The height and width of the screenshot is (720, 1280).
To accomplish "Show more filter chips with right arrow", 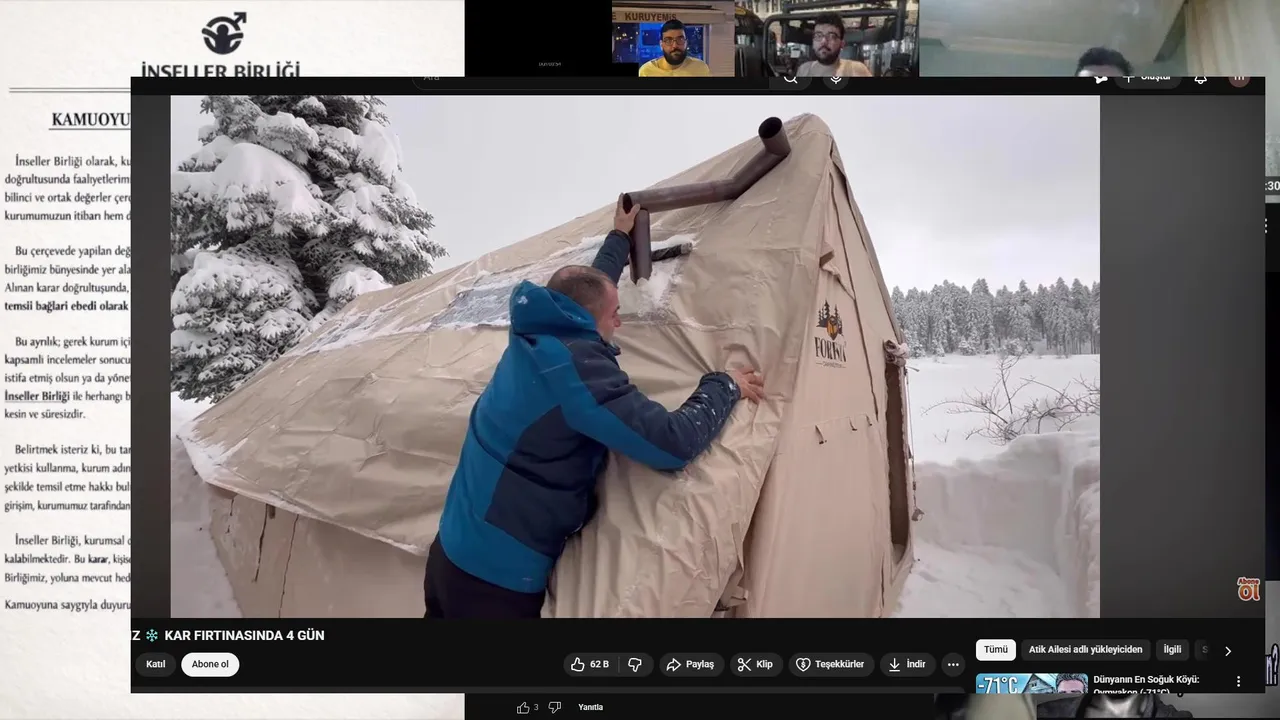I will pos(1228,651).
